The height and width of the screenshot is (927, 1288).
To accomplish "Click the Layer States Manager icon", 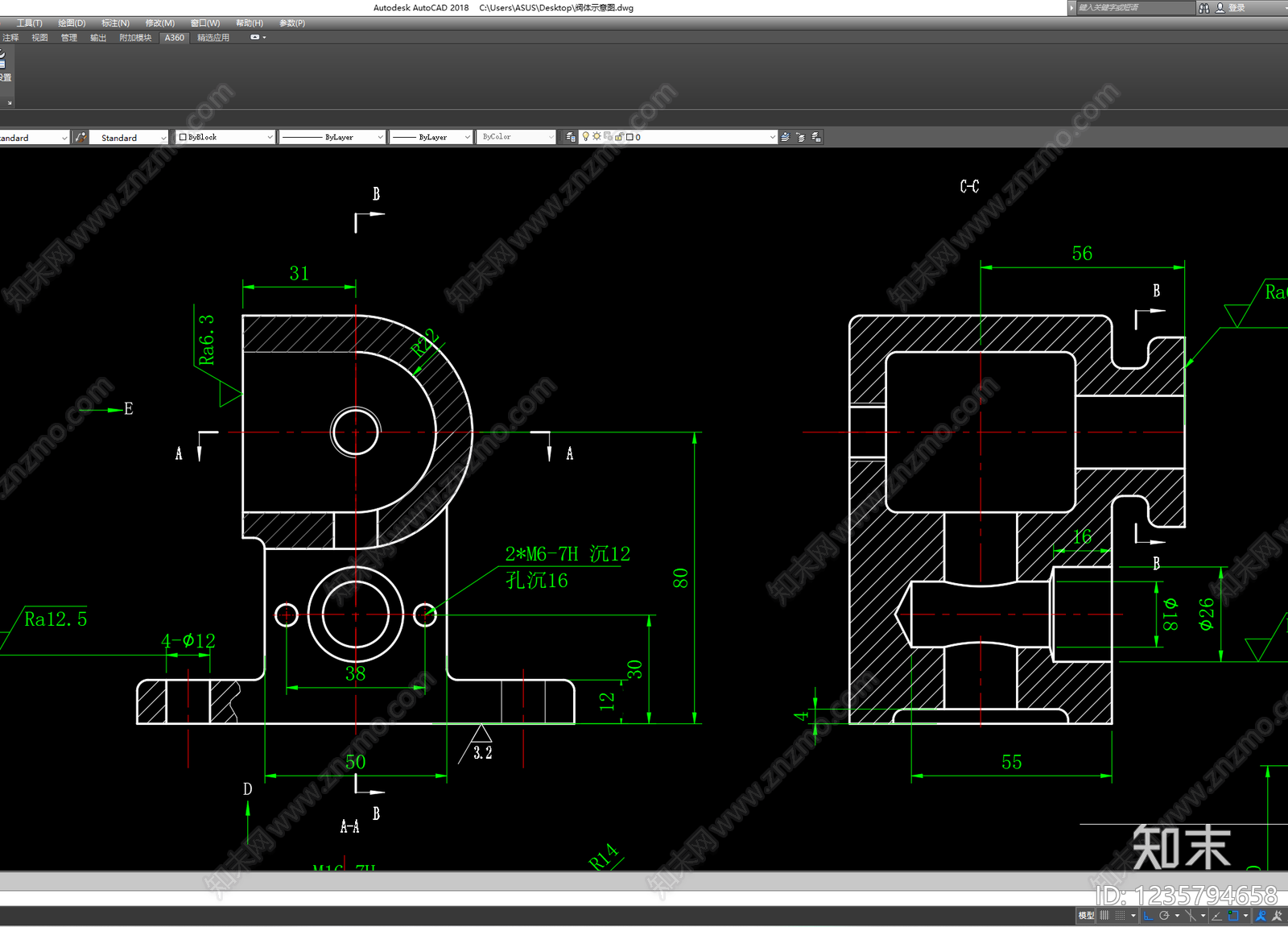I will pos(815,137).
